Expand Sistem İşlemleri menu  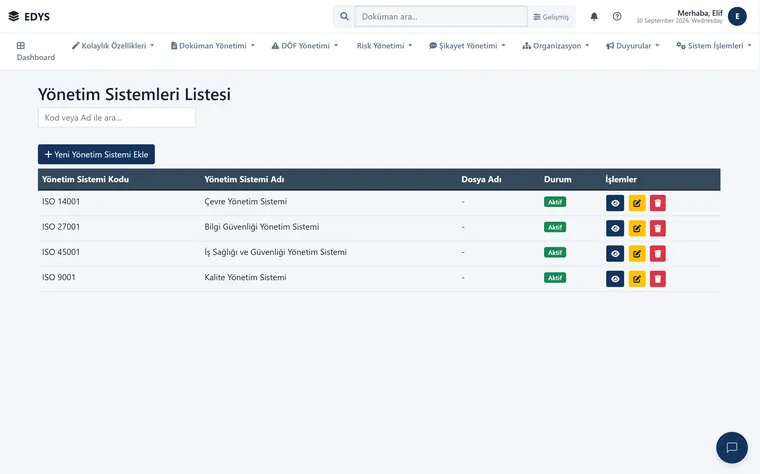pos(714,46)
